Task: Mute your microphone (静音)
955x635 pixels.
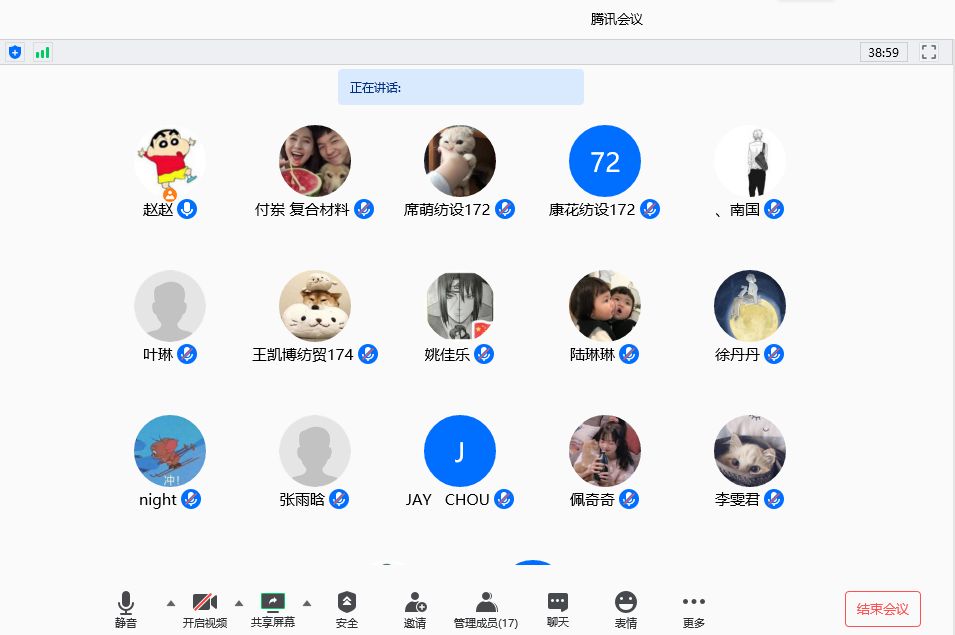Action: [x=126, y=608]
